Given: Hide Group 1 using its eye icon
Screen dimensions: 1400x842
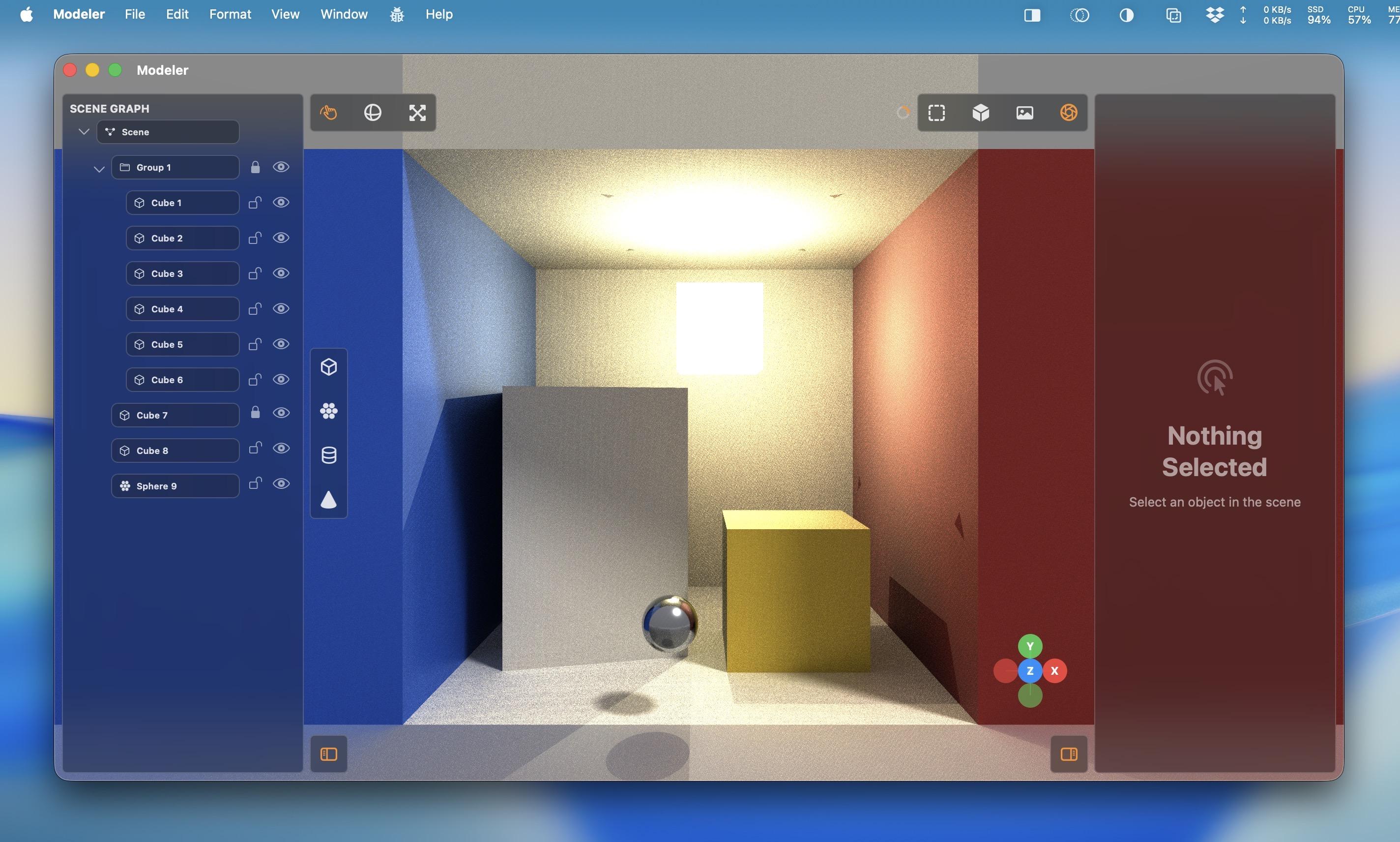Looking at the screenshot, I should pyautogui.click(x=281, y=167).
